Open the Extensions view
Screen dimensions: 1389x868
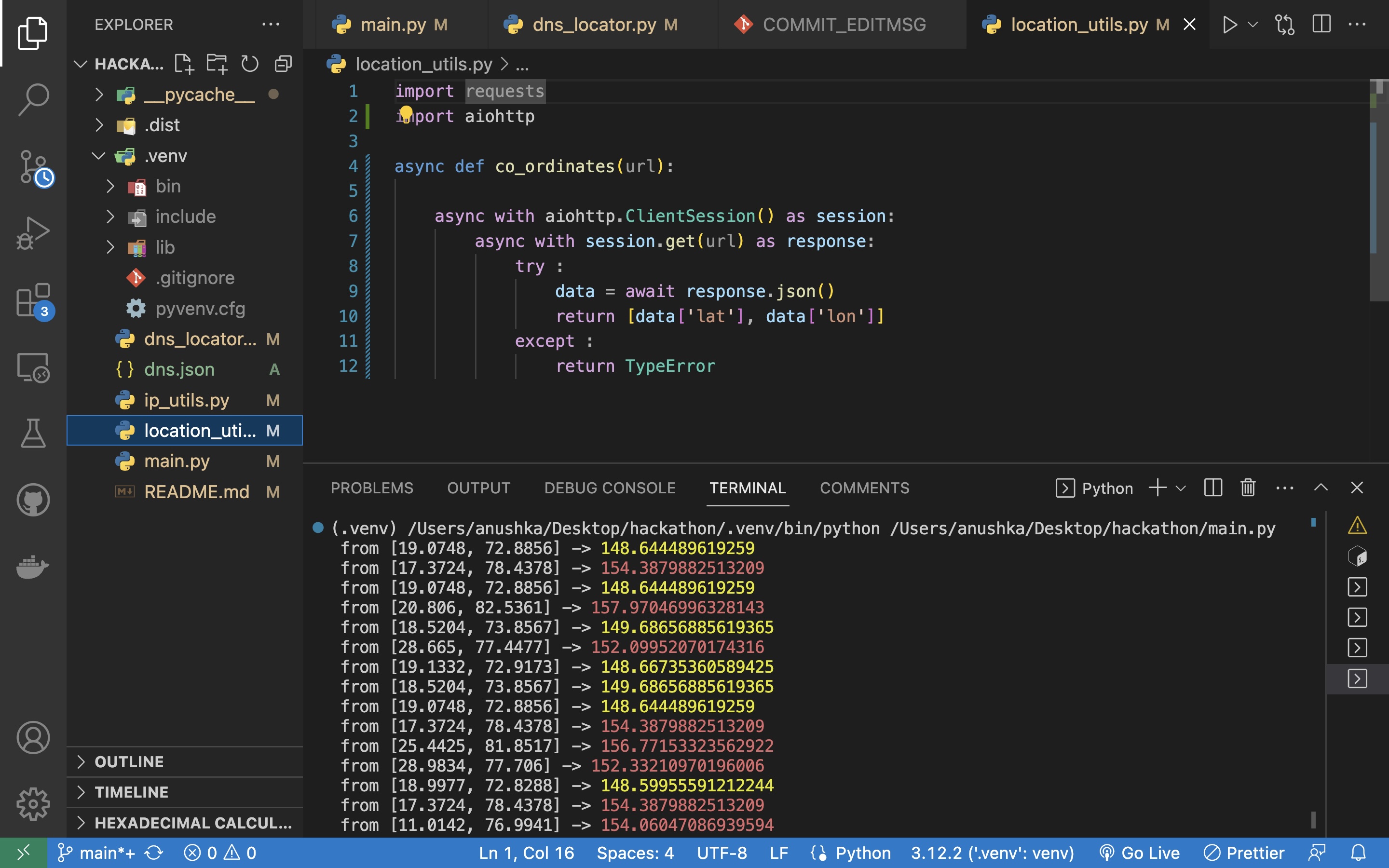coord(33,299)
